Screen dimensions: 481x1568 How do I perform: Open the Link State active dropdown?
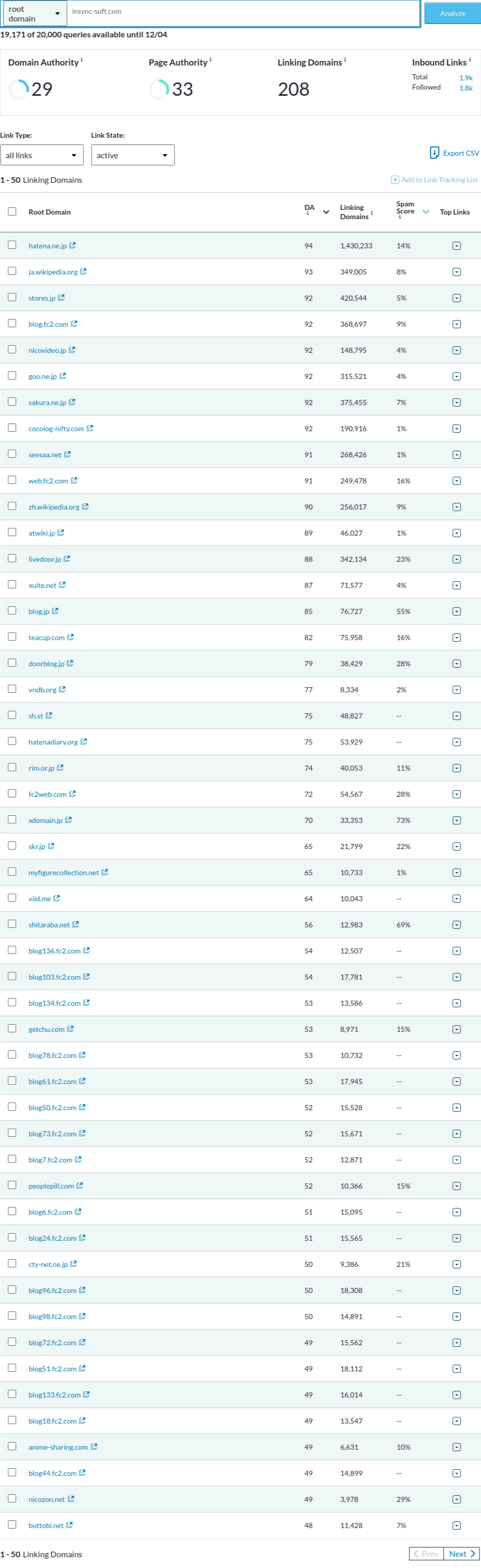[133, 155]
